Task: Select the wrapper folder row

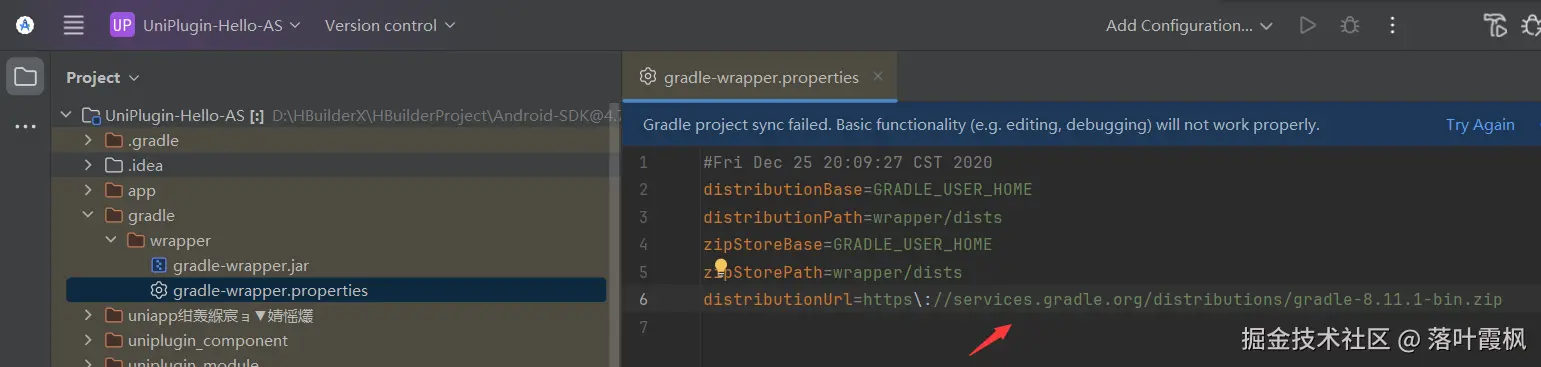Action: [x=336, y=240]
